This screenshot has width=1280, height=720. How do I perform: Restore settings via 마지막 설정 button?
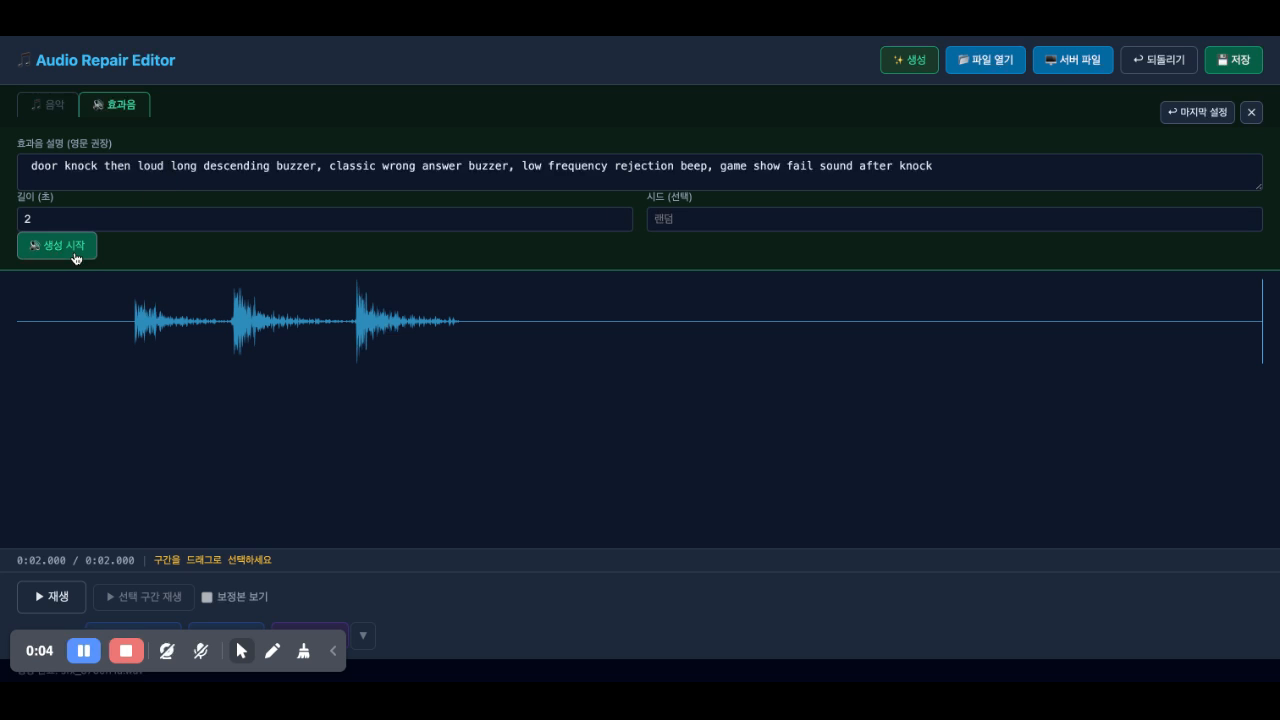pos(1197,112)
